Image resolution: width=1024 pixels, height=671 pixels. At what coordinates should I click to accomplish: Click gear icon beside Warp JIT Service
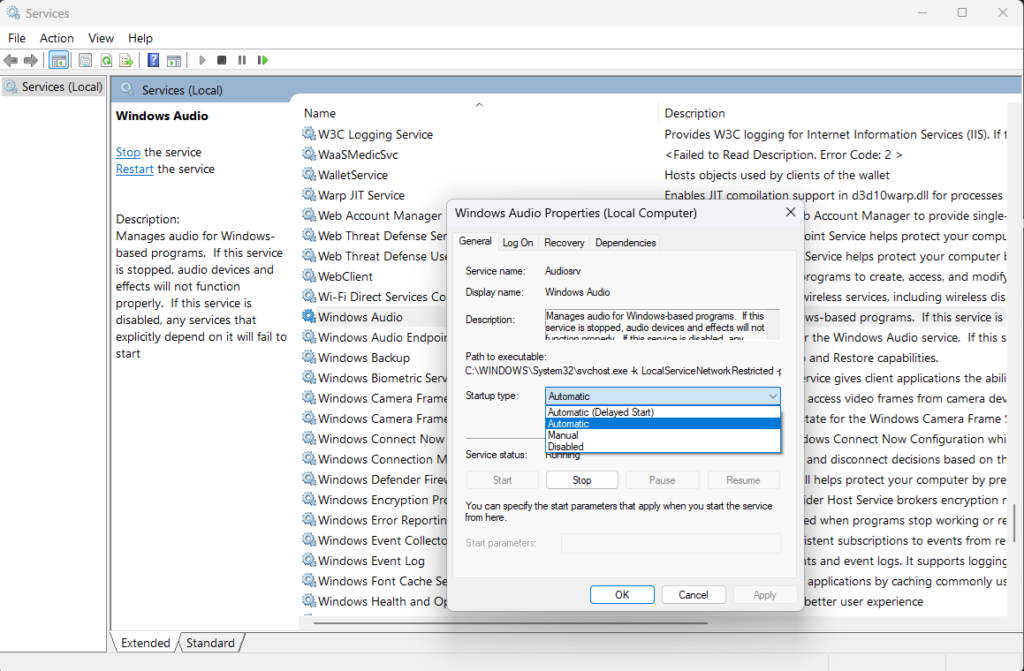[309, 195]
